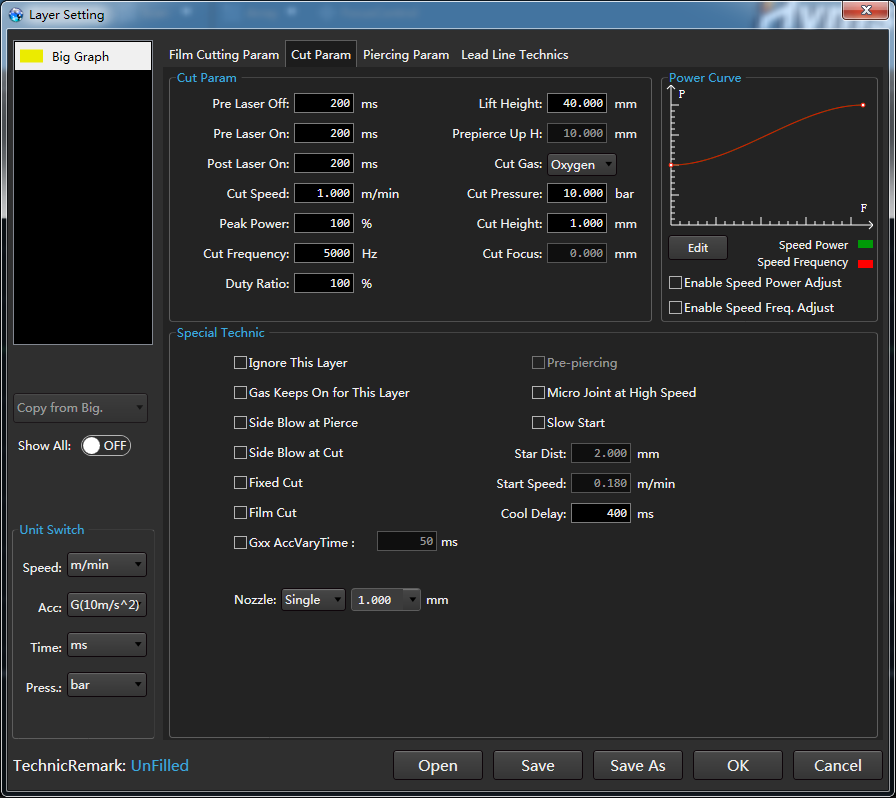Close the Layer Setting dialog
Image resolution: width=896 pixels, height=798 pixels.
pos(866,10)
